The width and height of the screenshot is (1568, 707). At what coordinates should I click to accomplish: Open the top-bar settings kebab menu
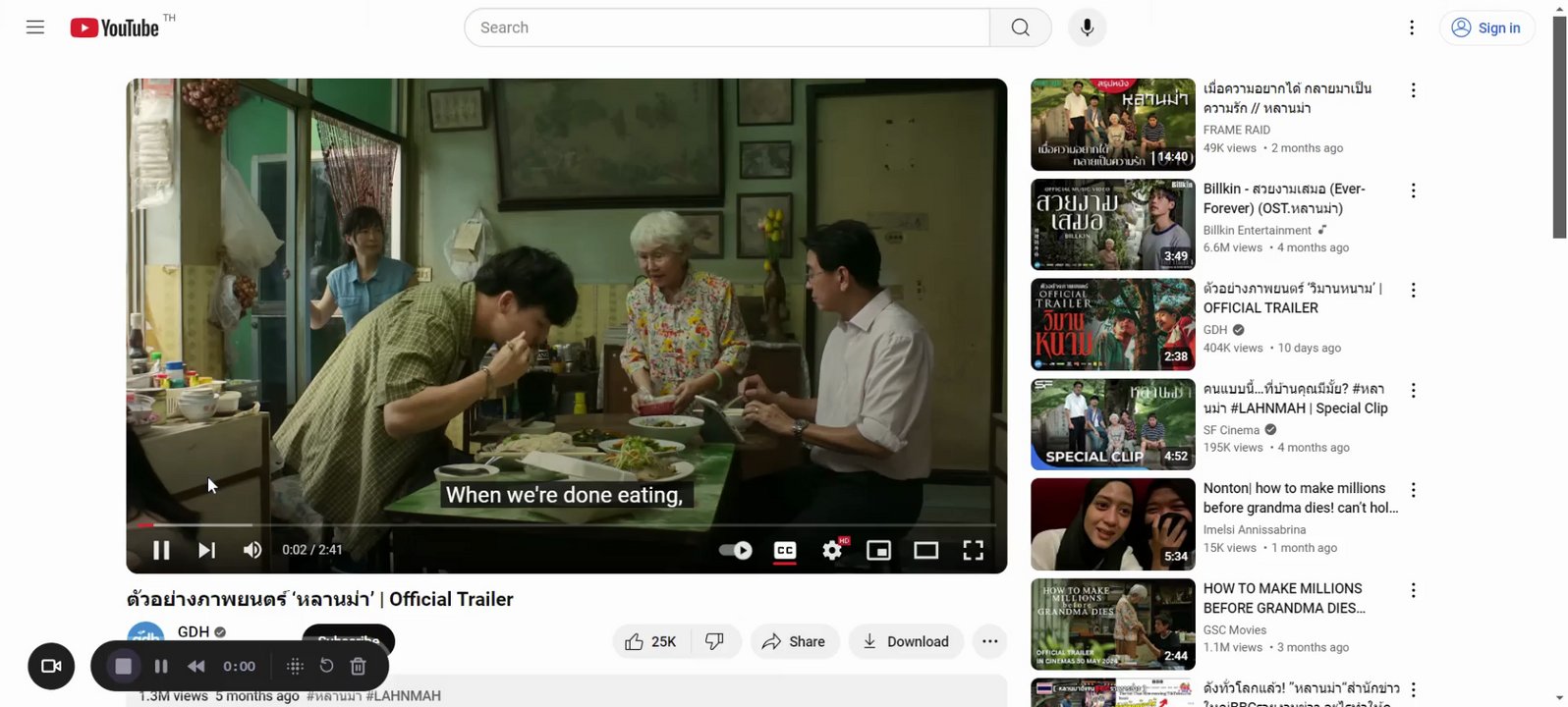[1412, 27]
